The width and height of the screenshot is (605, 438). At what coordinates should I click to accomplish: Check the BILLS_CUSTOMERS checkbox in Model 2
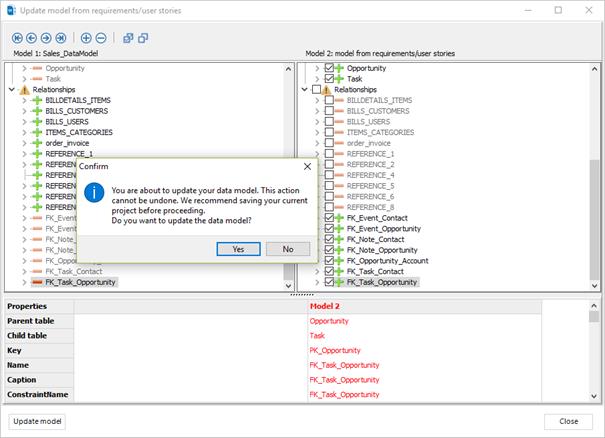tap(329, 111)
